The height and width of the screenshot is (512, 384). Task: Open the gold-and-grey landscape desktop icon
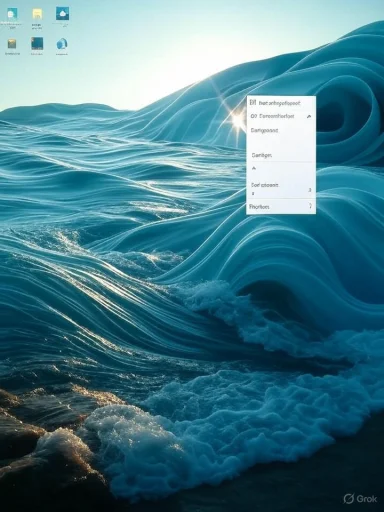tap(12, 44)
